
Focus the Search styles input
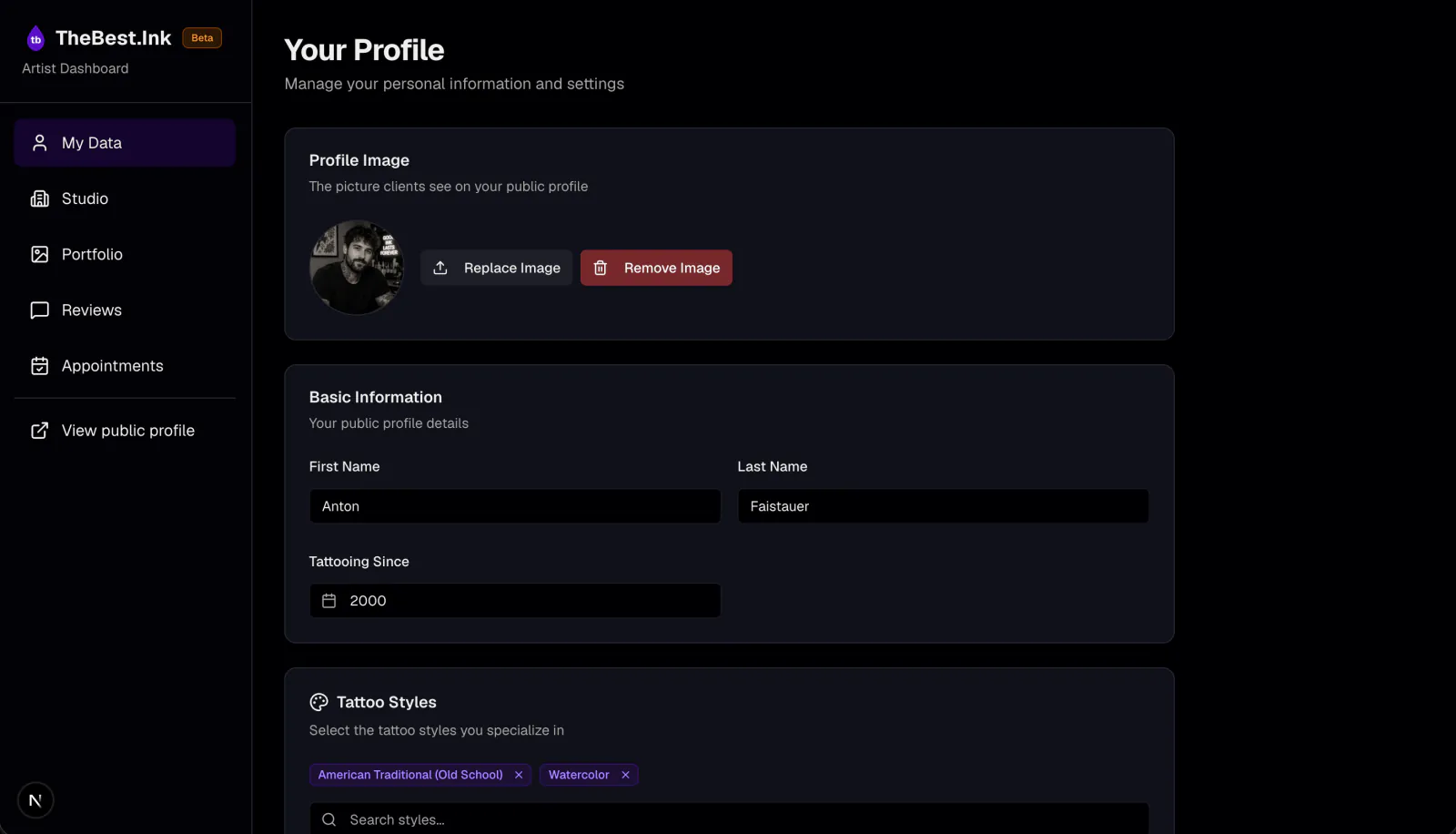click(x=729, y=819)
